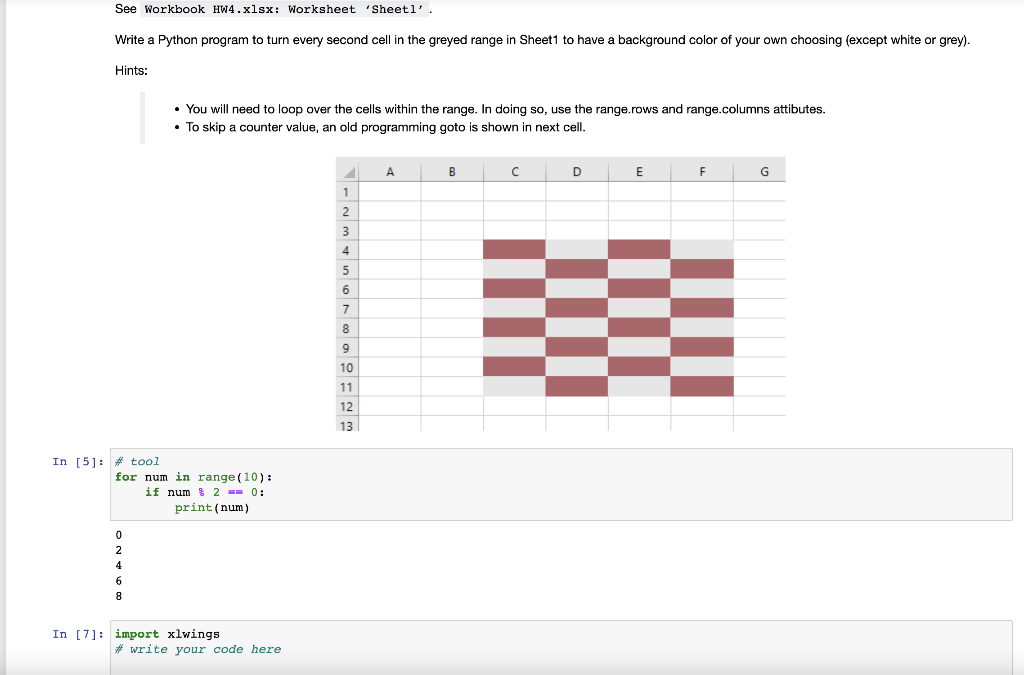Select column header A in the spreadsheet image
The image size is (1024, 675).
[x=390, y=170]
